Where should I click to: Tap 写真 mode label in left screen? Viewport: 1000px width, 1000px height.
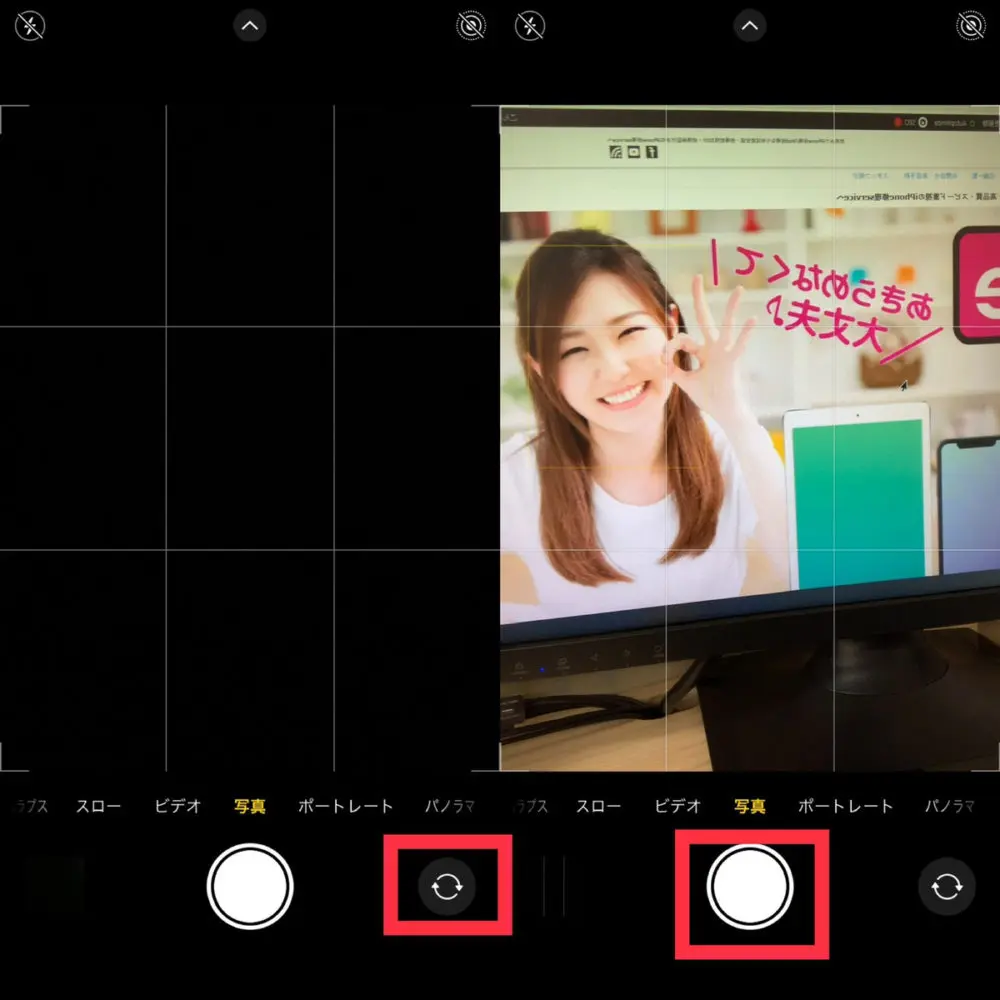point(250,806)
